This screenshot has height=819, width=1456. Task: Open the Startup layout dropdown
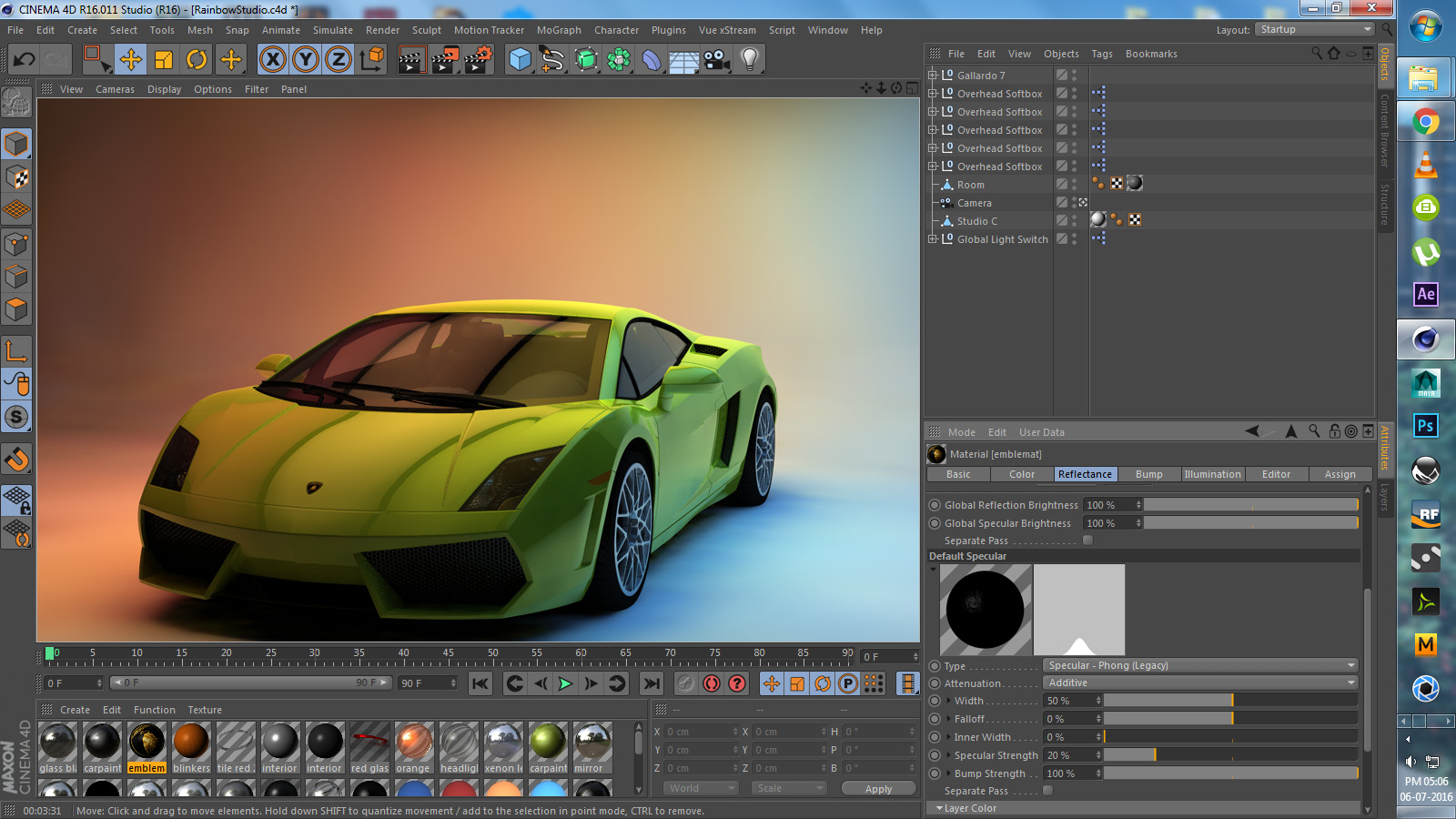(1313, 29)
